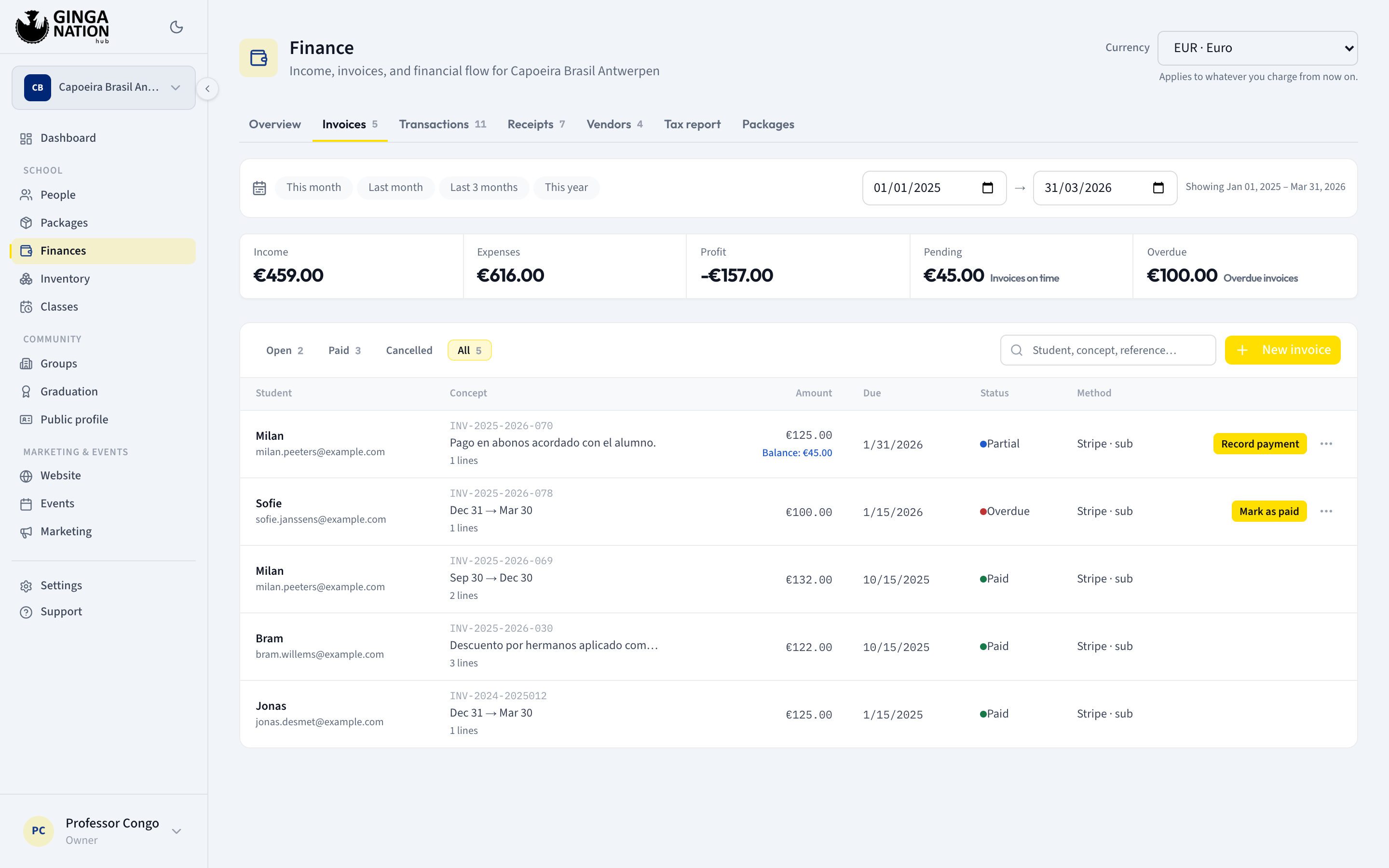Click sofie.janssens@example.com email
This screenshot has width=1389, height=868.
[320, 519]
